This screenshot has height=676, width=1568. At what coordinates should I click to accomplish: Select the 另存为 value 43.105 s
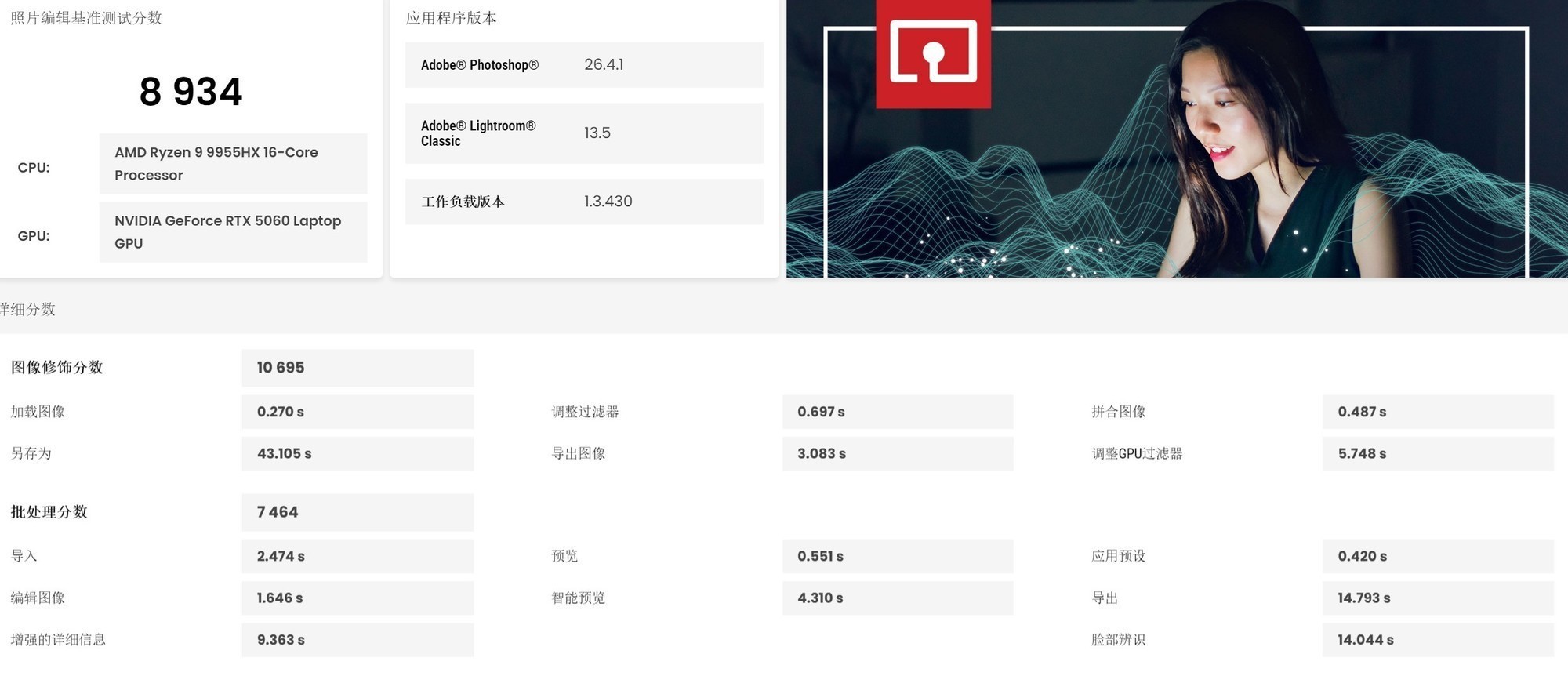pyautogui.click(x=358, y=454)
